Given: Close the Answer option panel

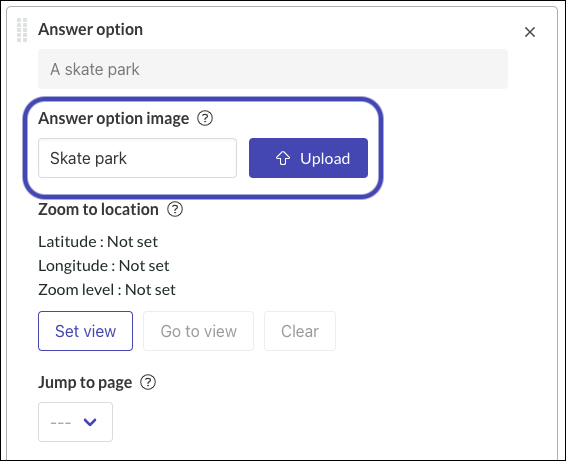Looking at the screenshot, I should click(530, 32).
